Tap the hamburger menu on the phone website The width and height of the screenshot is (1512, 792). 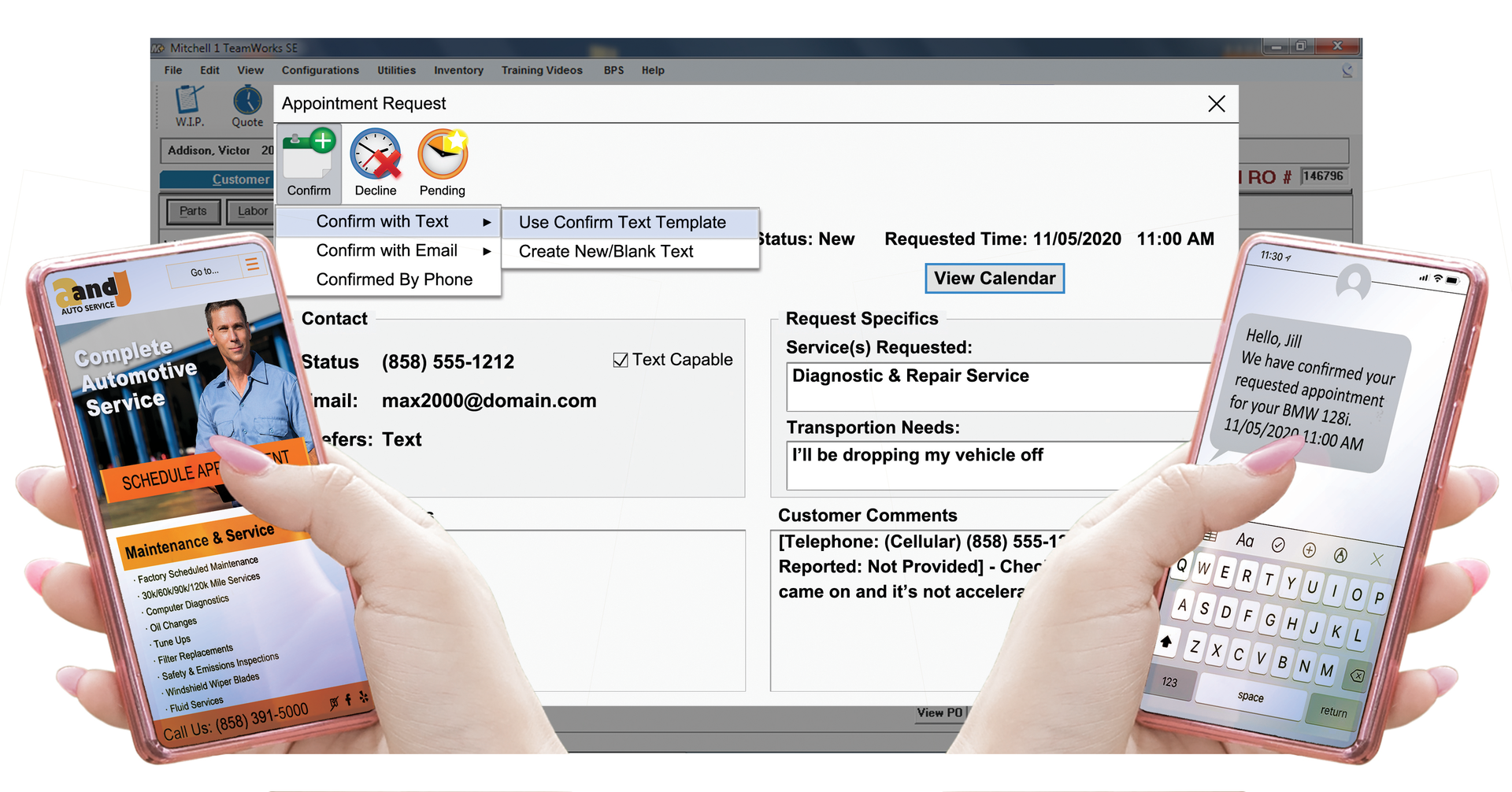253,265
